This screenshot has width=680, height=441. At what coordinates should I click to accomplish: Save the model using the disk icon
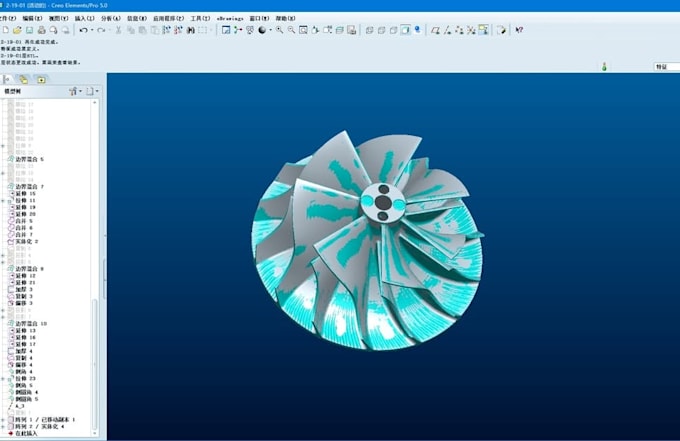[x=29, y=30]
